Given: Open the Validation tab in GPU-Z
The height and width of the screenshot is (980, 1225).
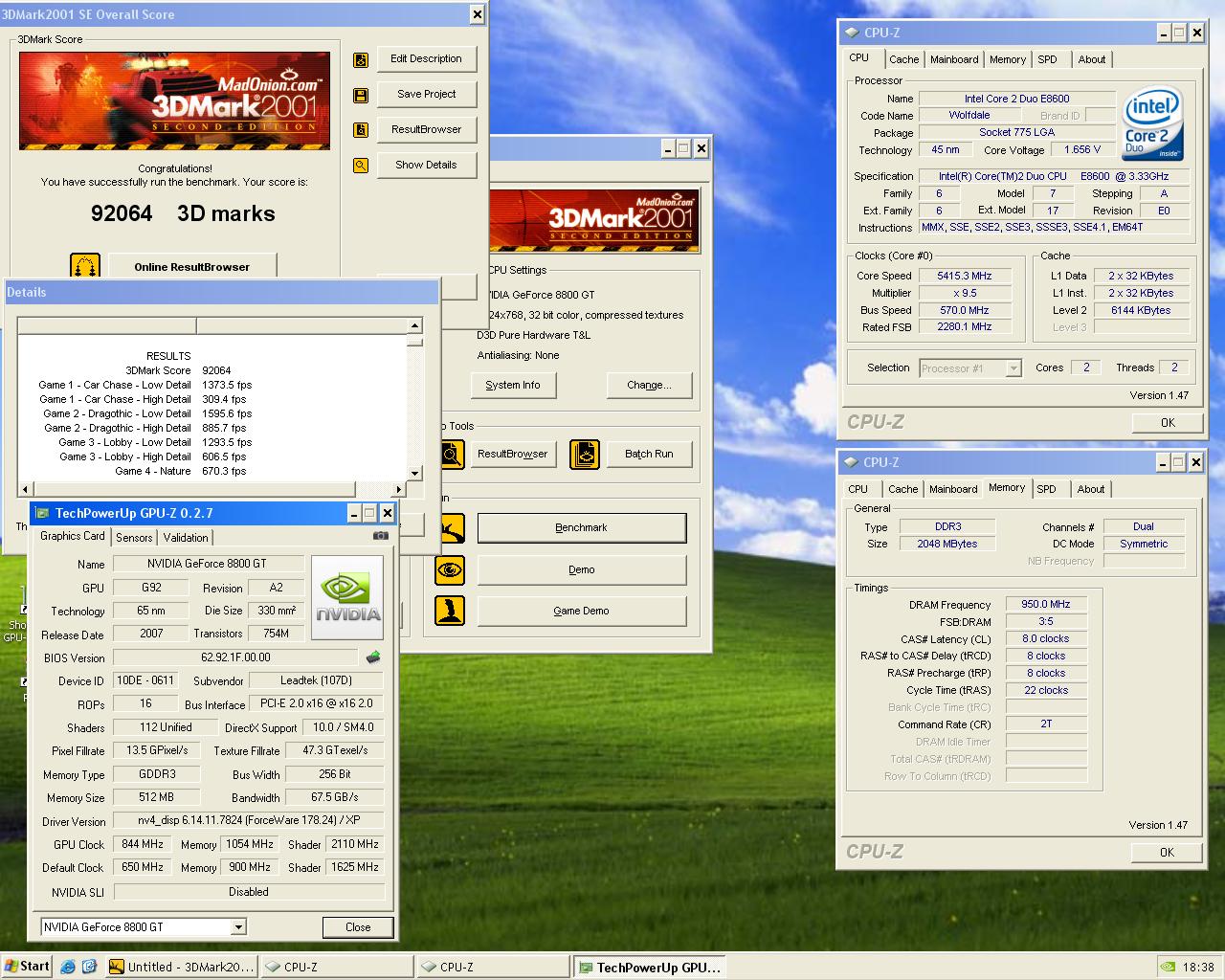Looking at the screenshot, I should pos(186,538).
